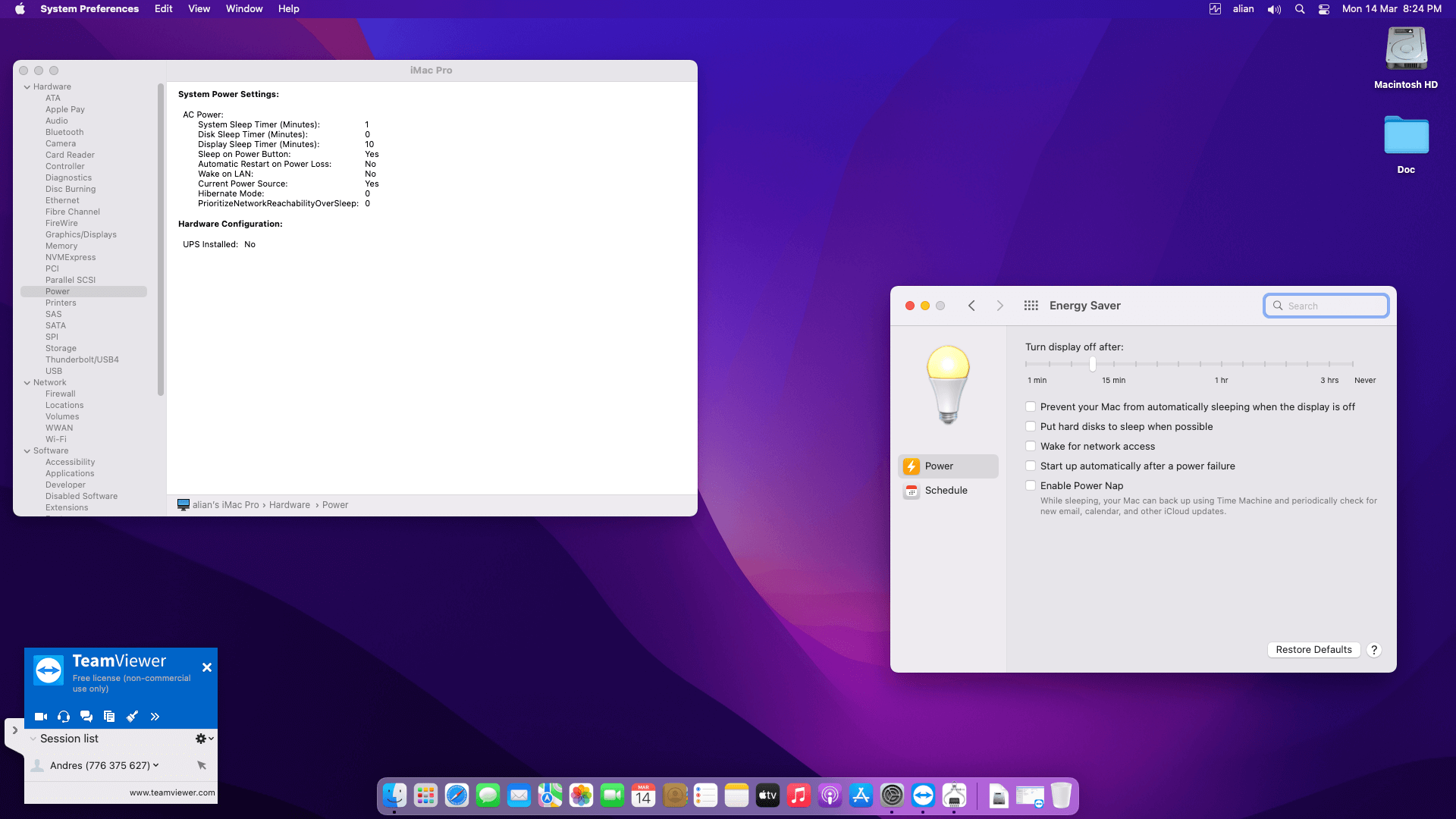Viewport: 1456px width, 819px height.
Task: Select Storage in hardware list
Action: tap(61, 348)
